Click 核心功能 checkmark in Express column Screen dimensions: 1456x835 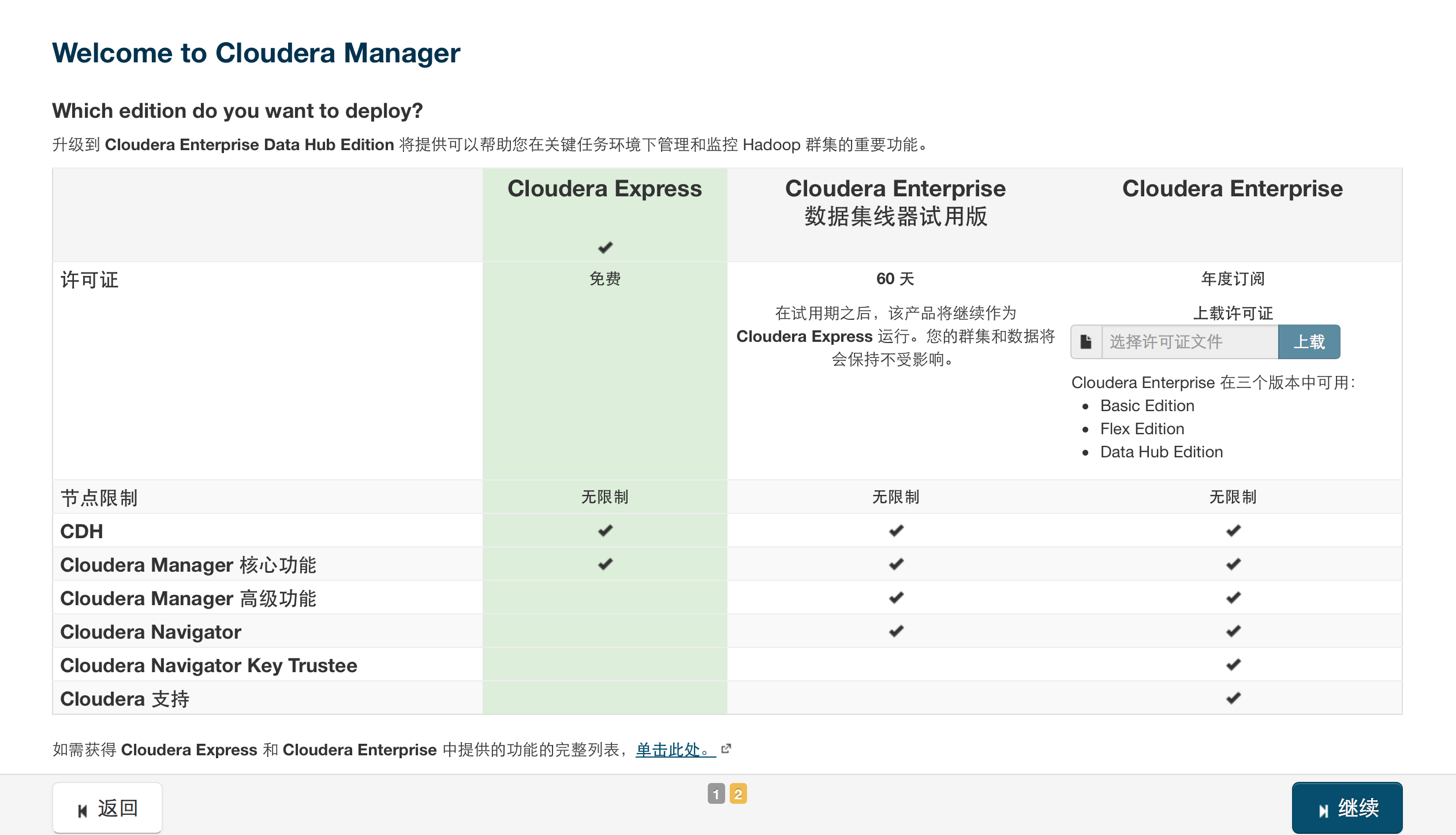[x=605, y=564]
